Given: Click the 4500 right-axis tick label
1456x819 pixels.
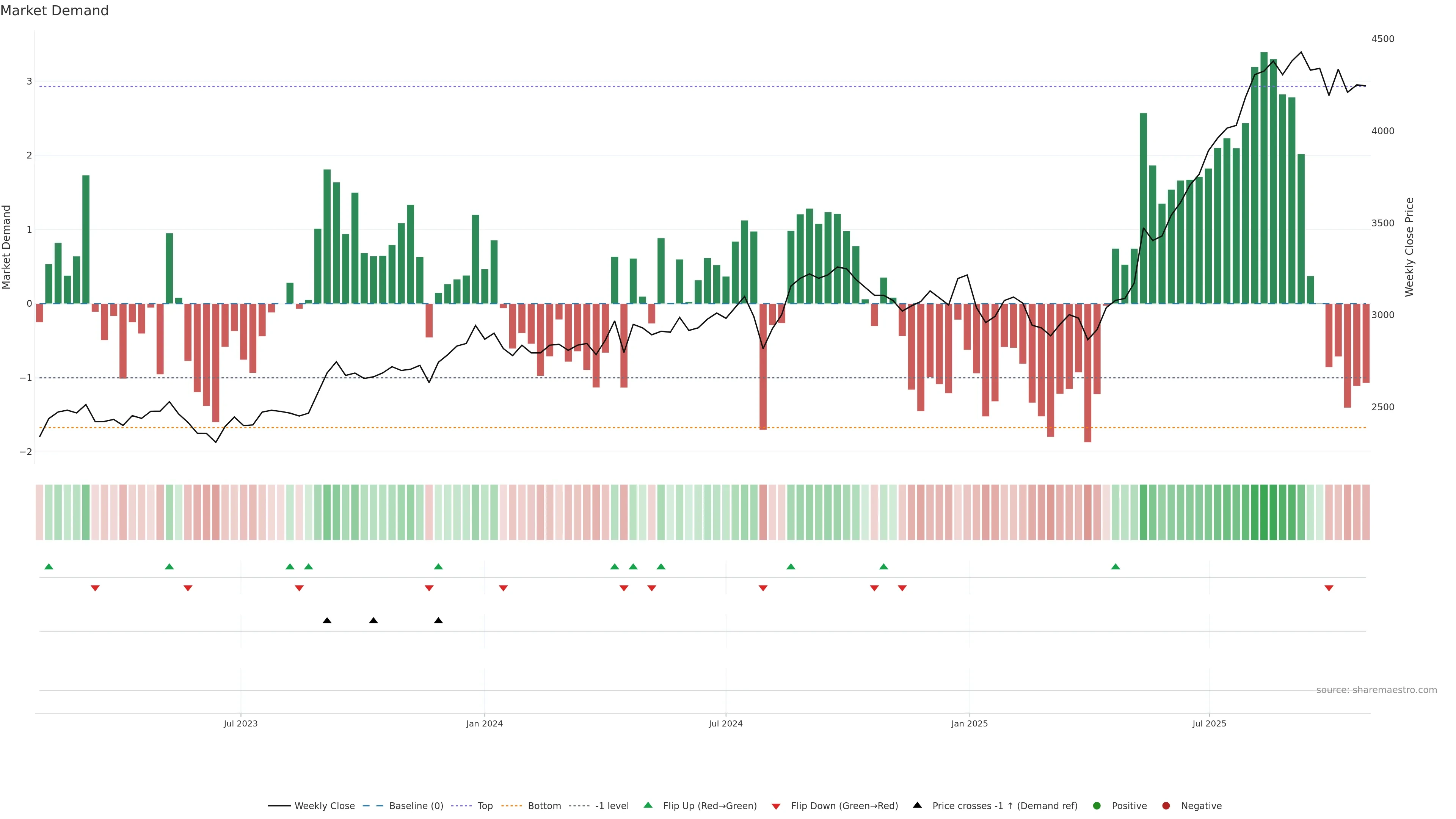Looking at the screenshot, I should 1382,39.
